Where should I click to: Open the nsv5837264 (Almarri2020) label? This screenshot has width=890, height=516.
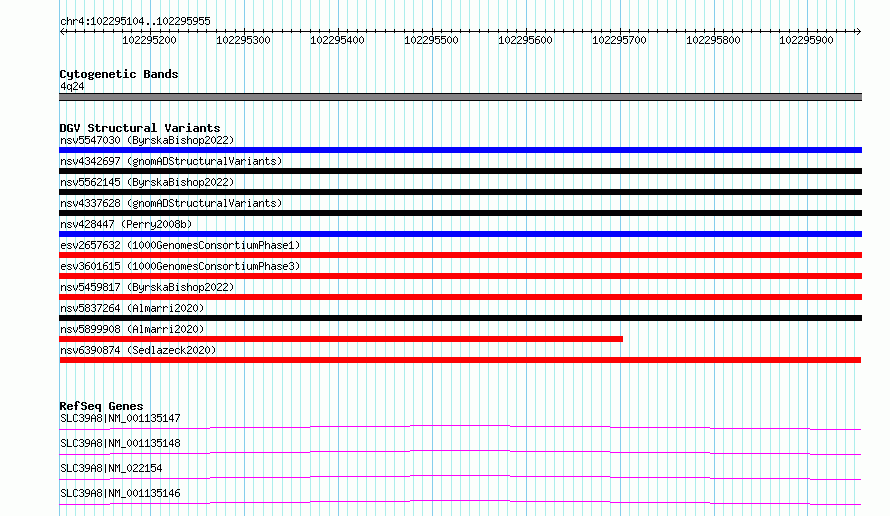[132, 308]
